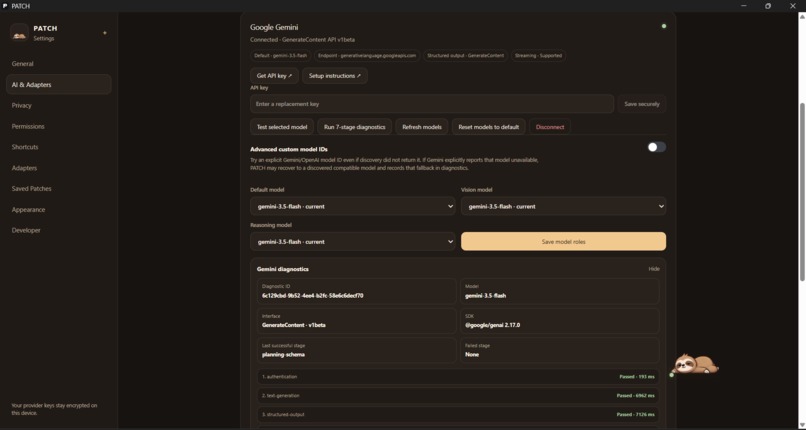Open Shortcuts settings
806x430 pixels.
(x=59, y=147)
